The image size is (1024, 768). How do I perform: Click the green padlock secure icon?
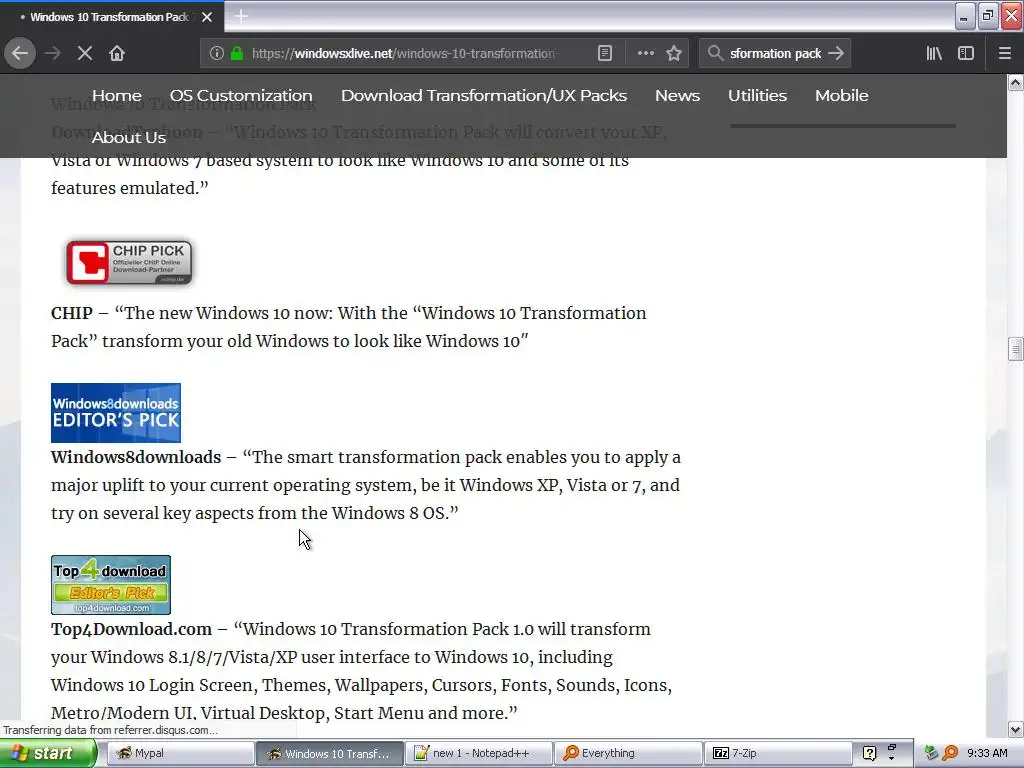(237, 53)
